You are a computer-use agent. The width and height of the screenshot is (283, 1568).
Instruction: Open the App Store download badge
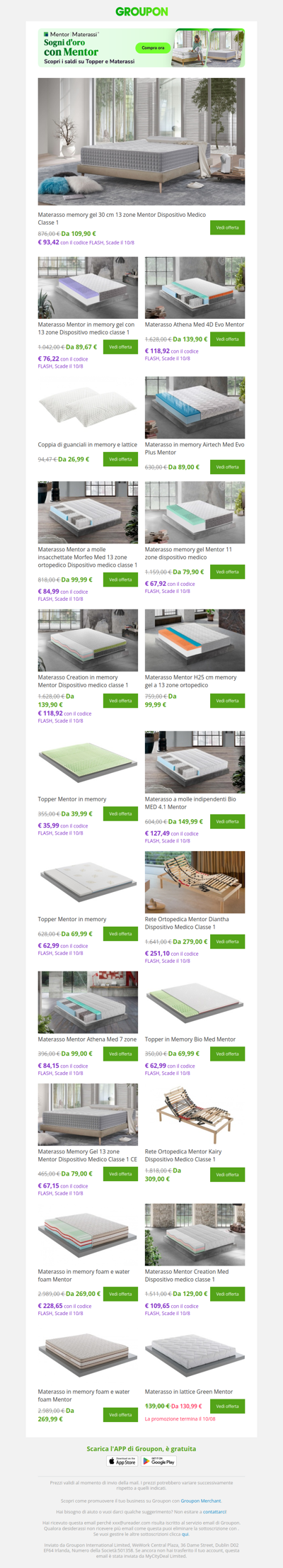(122, 1461)
